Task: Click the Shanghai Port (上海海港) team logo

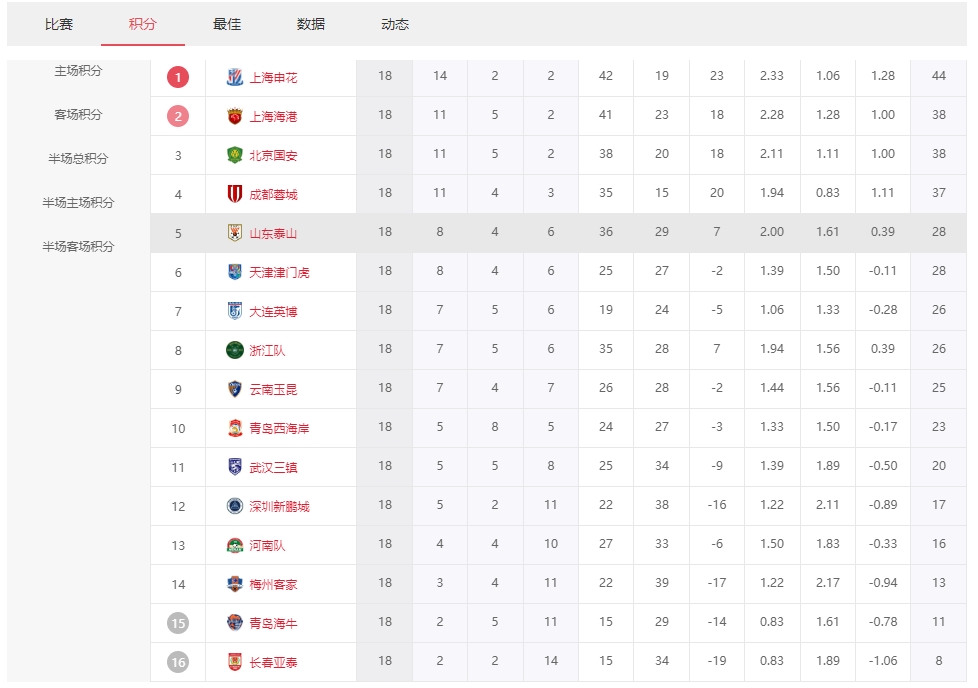Action: (235, 116)
